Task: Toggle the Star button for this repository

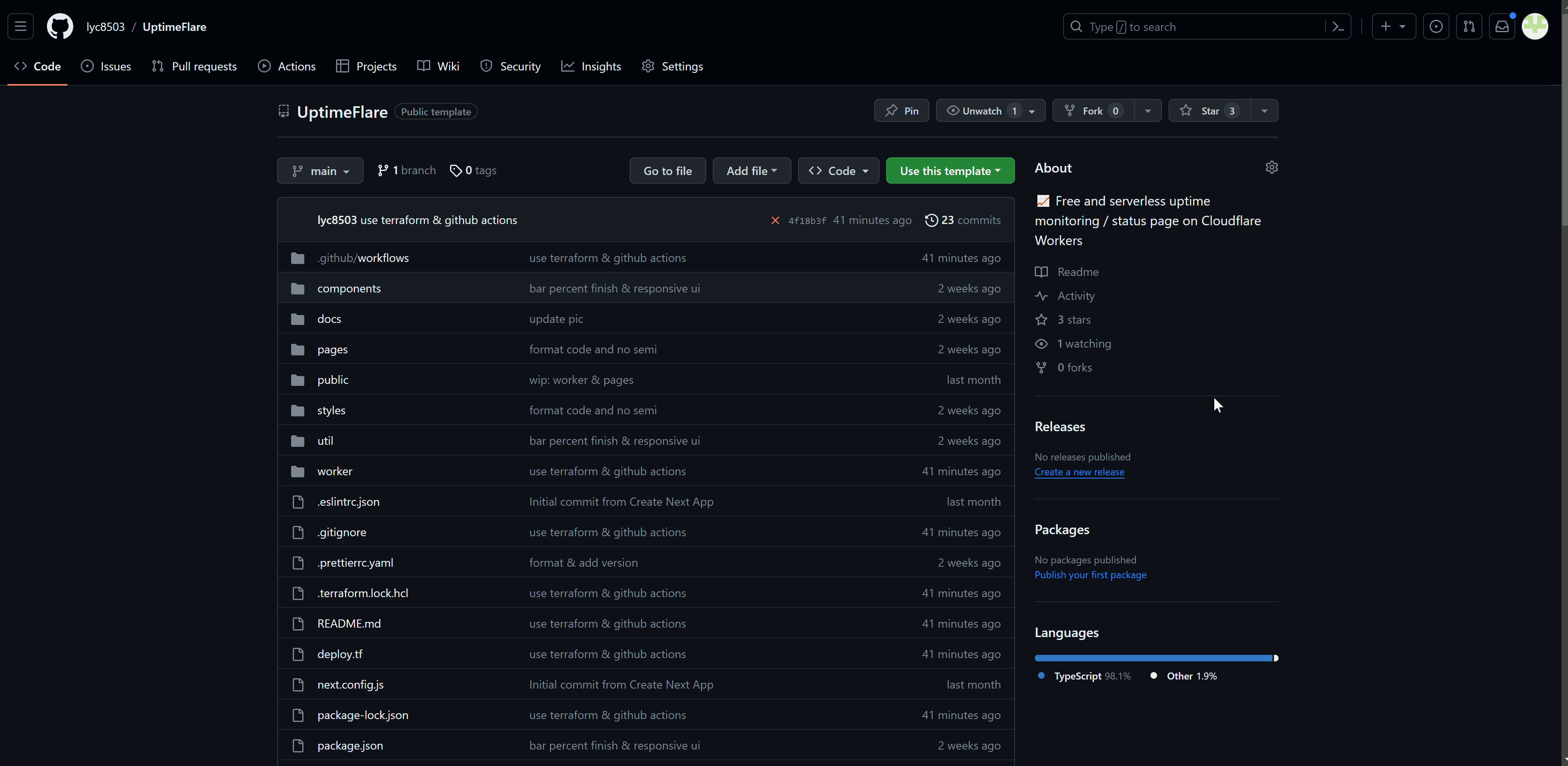Action: click(1209, 111)
